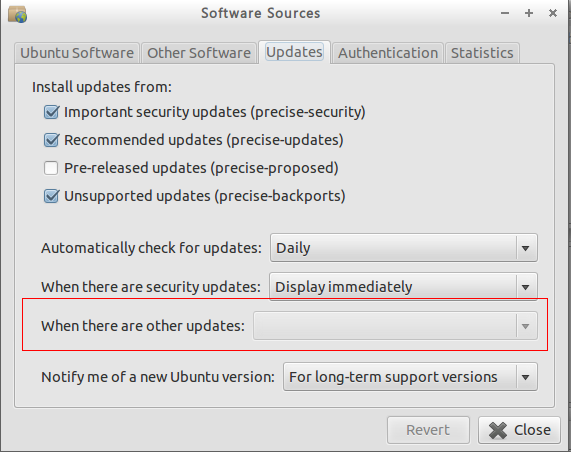Open the Statistics tab
571x452 pixels.
(x=482, y=53)
